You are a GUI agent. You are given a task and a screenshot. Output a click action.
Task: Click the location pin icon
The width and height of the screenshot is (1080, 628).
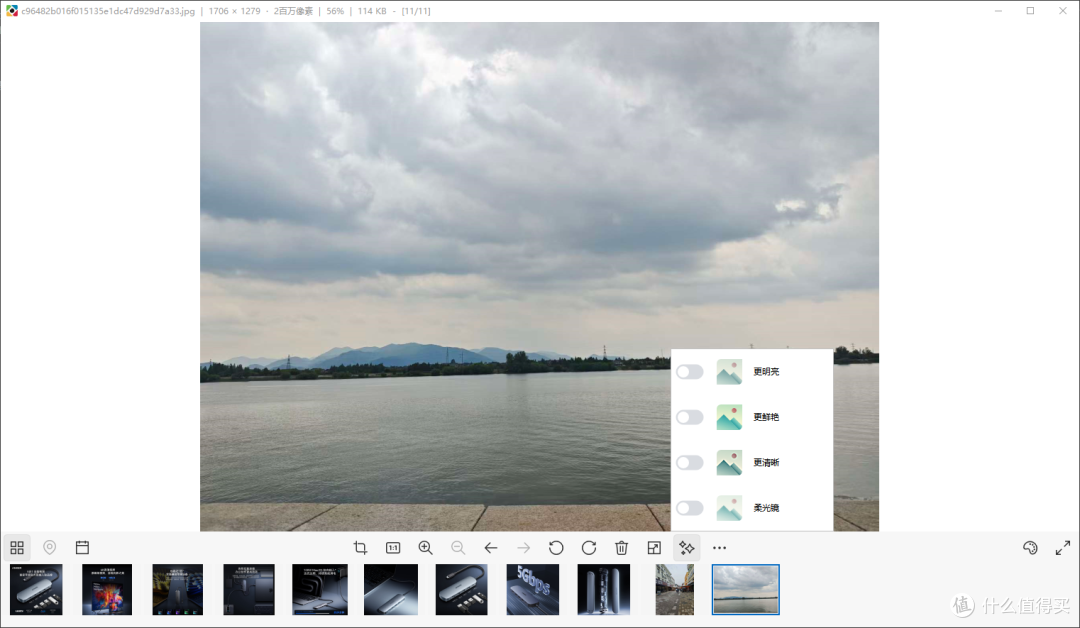(50, 547)
